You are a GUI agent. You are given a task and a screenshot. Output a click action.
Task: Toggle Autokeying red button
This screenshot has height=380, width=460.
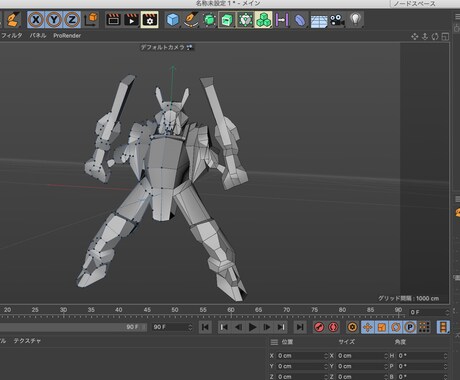click(333, 327)
